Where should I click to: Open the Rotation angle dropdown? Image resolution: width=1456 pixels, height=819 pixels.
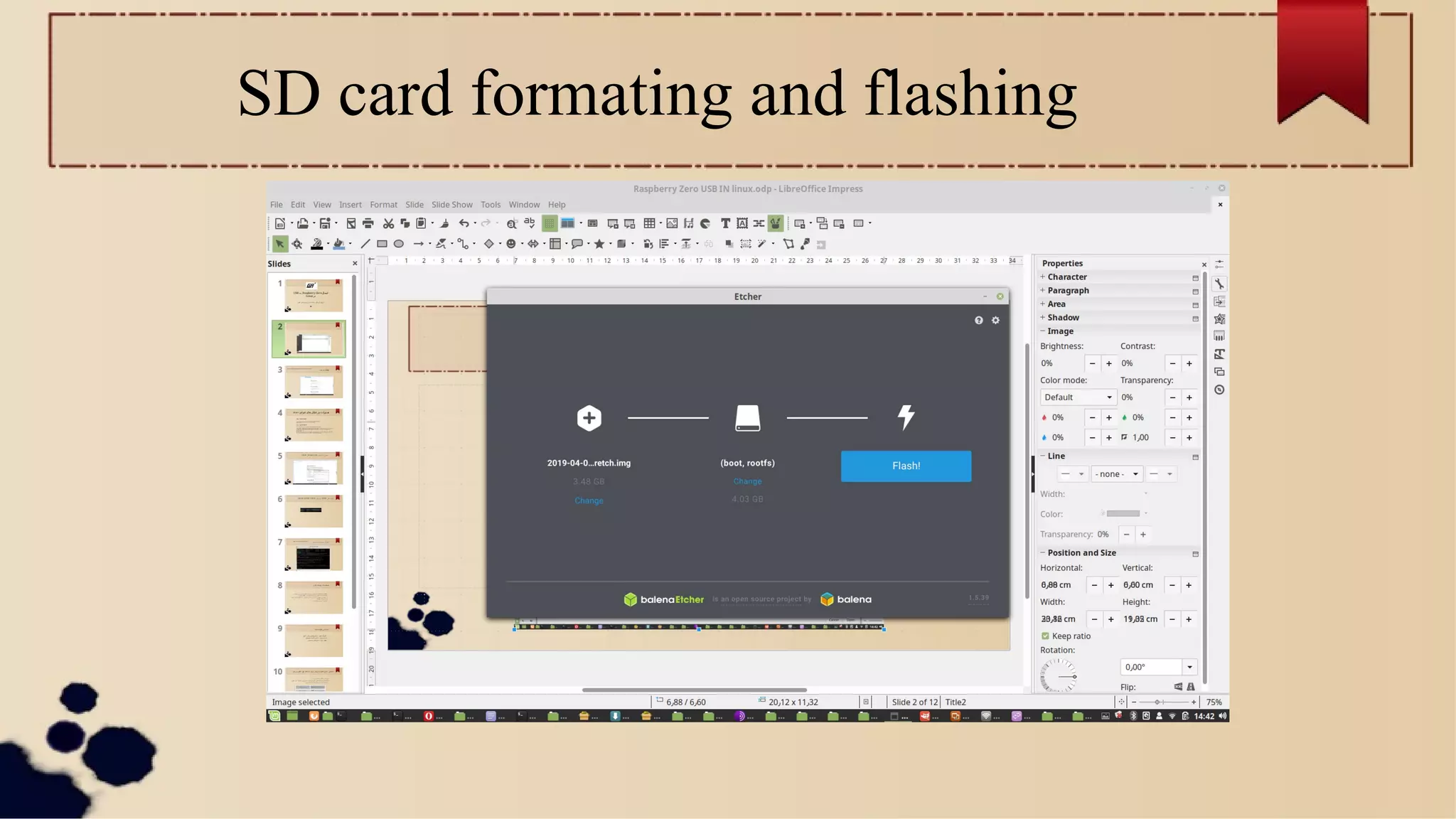pos(1189,667)
